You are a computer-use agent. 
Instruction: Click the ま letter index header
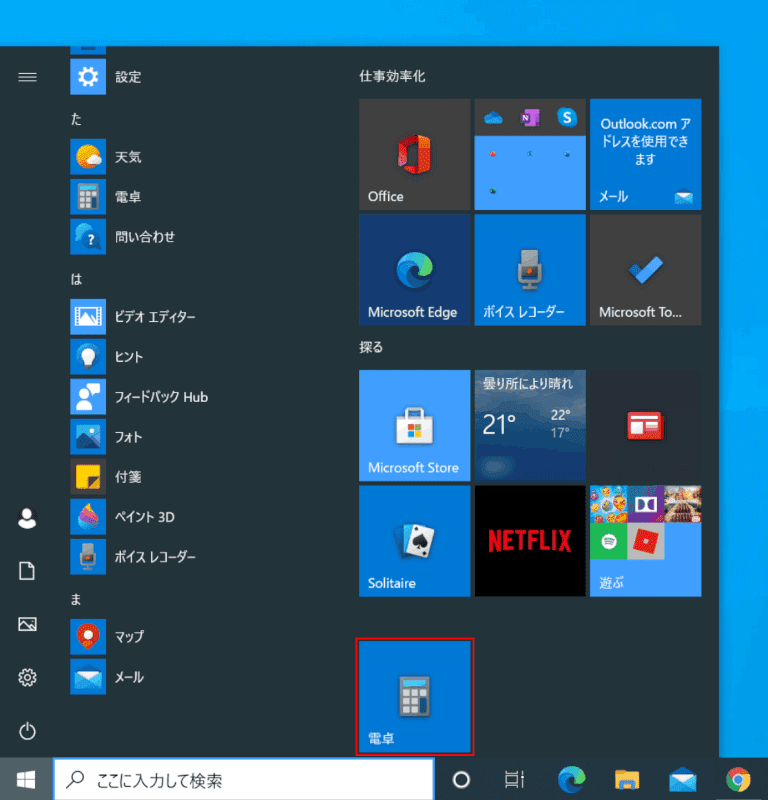click(76, 599)
